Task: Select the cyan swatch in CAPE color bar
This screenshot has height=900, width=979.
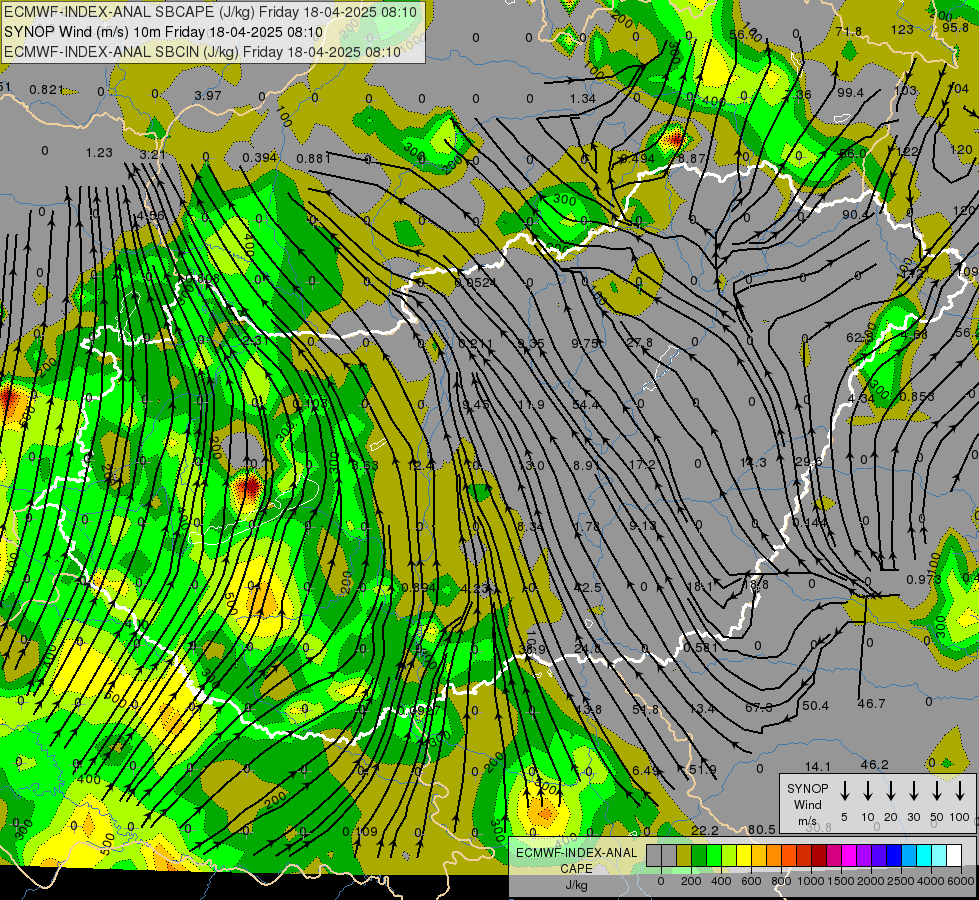Action: point(923,855)
